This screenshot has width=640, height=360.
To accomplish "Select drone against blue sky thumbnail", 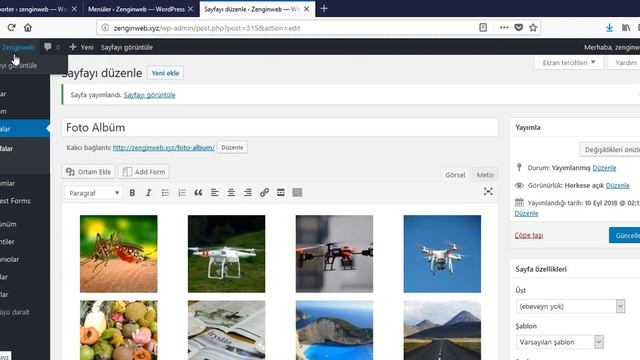I will pos(442,253).
